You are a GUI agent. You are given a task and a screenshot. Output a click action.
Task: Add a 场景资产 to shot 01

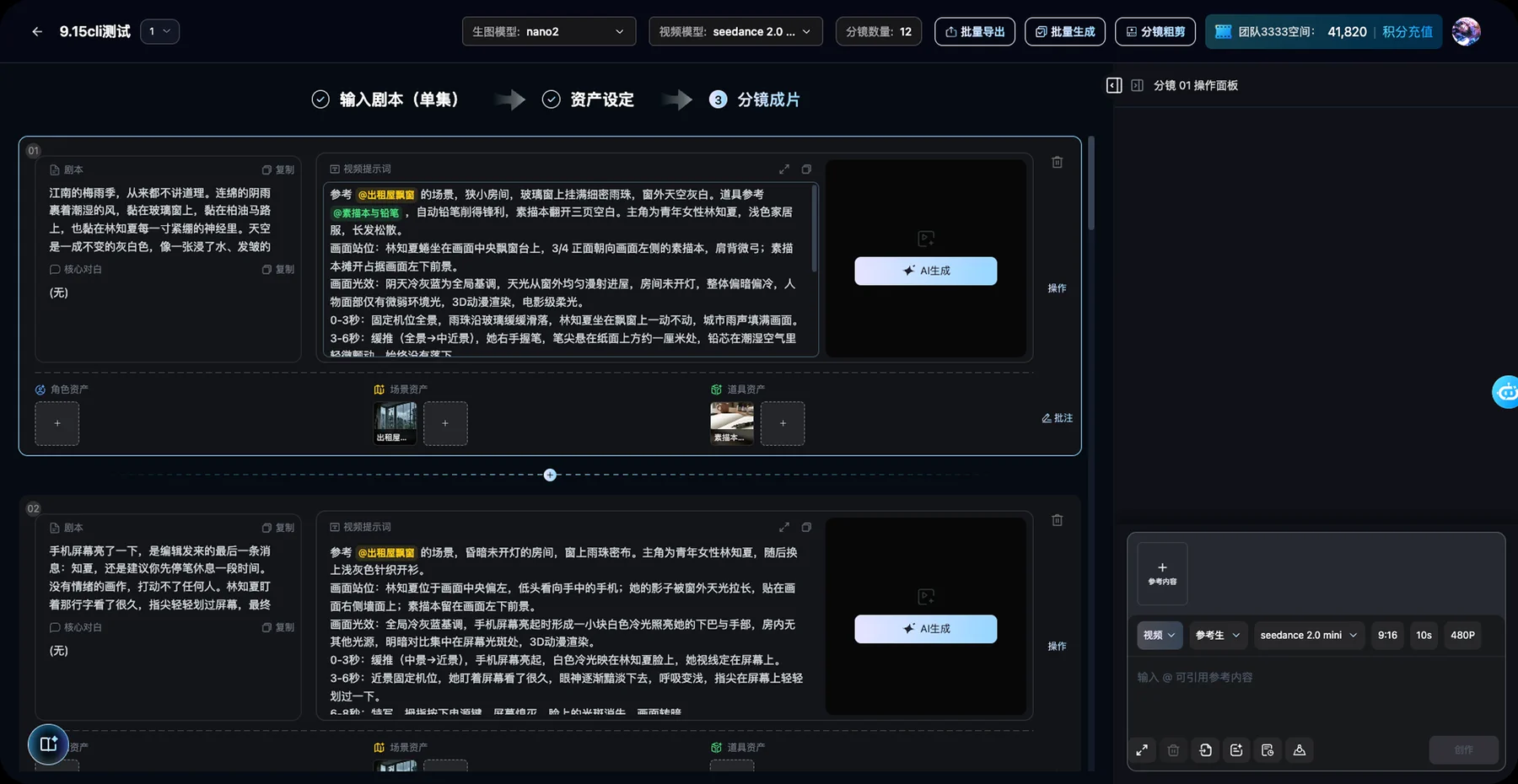(x=445, y=423)
